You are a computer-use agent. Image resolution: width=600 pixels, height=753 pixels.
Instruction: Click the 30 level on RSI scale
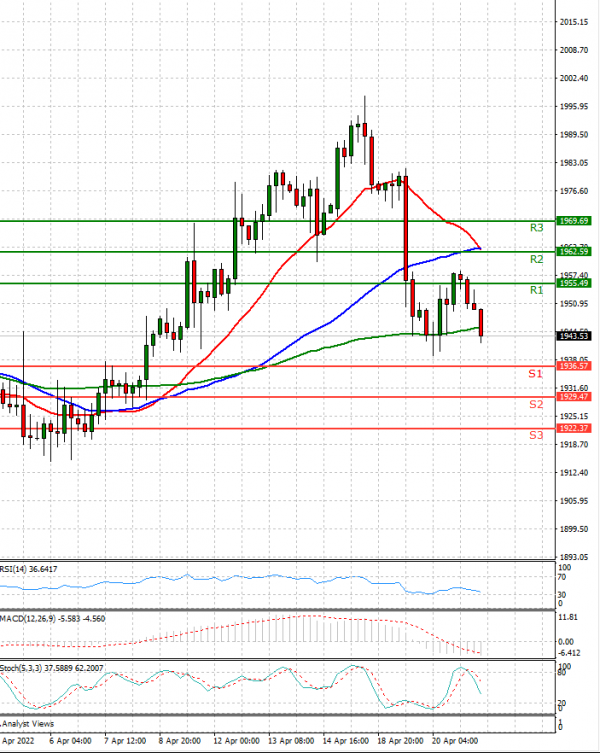(562, 595)
